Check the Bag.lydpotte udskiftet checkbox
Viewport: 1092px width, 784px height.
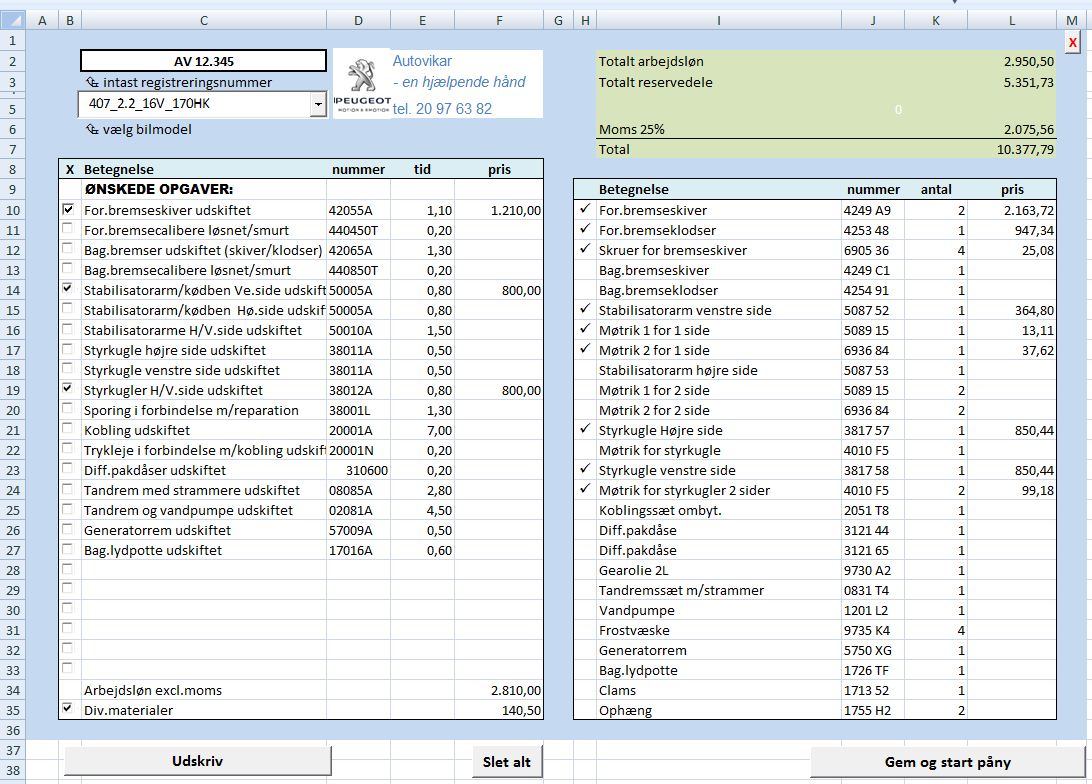coord(68,549)
